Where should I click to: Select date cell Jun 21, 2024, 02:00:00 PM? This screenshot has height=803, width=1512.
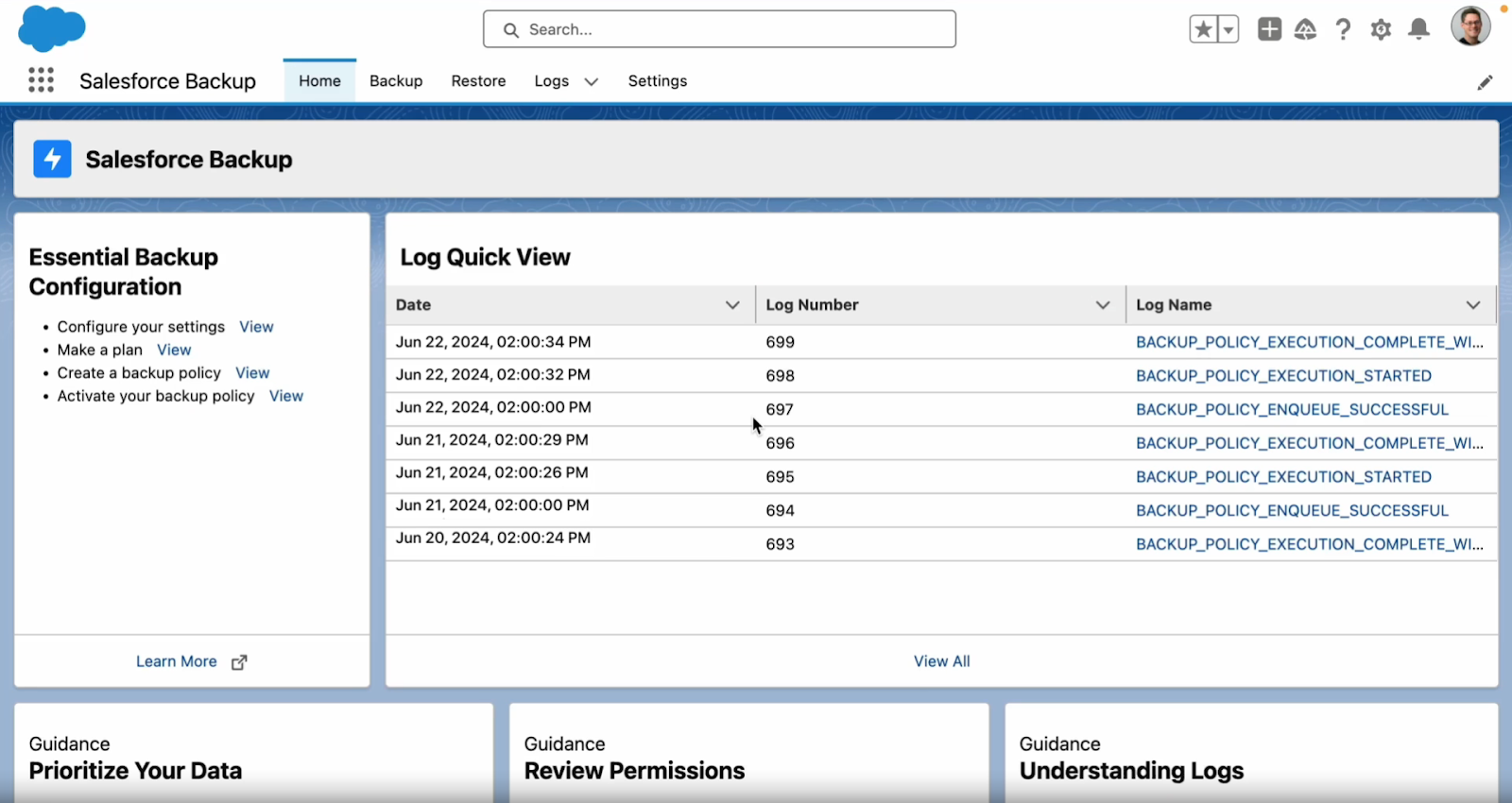492,505
